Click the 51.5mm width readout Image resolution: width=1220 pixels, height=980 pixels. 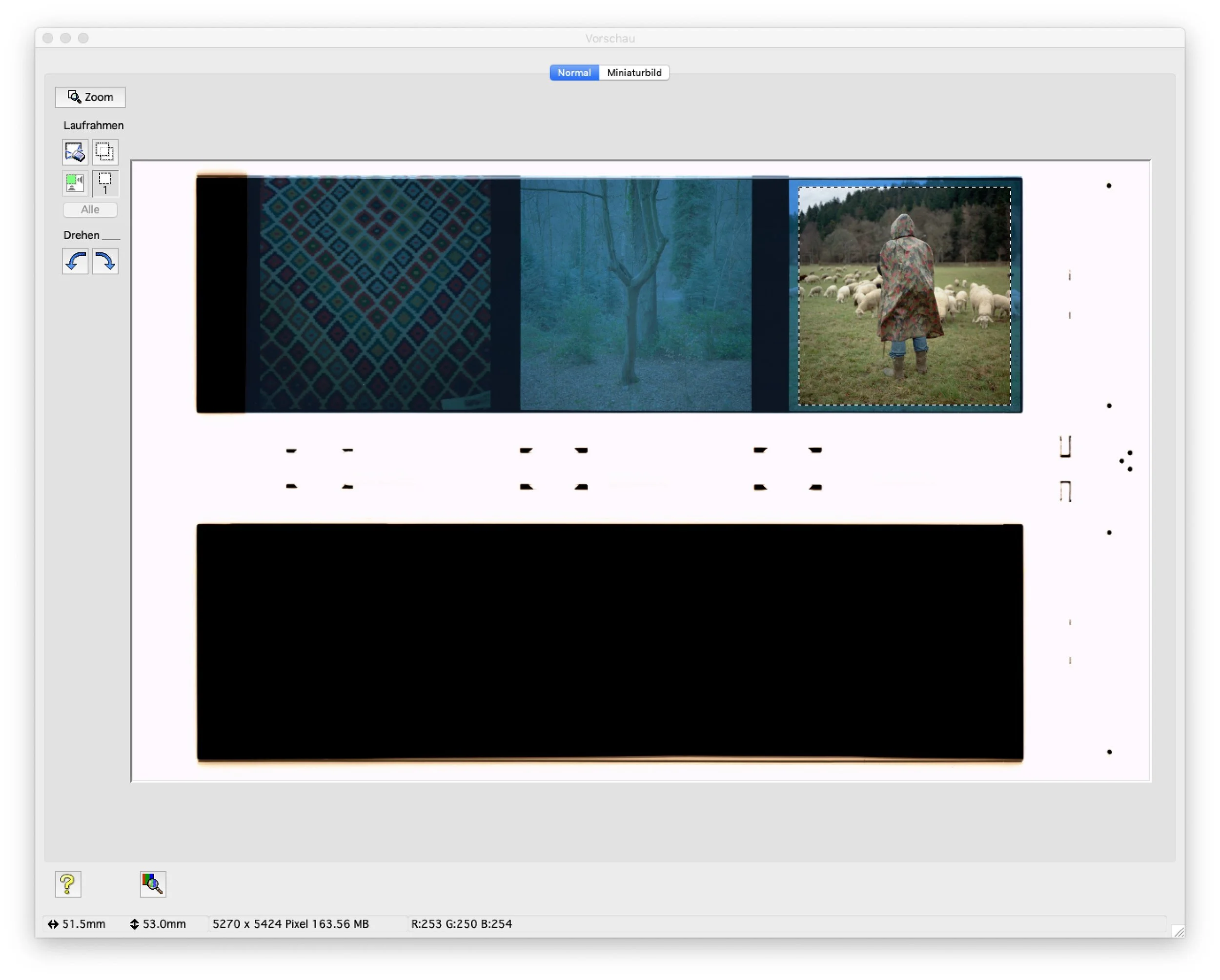77,924
